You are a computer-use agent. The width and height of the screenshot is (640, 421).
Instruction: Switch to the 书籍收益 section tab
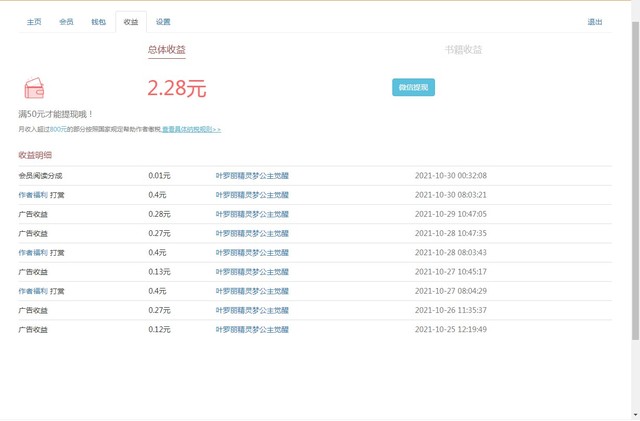(x=463, y=49)
